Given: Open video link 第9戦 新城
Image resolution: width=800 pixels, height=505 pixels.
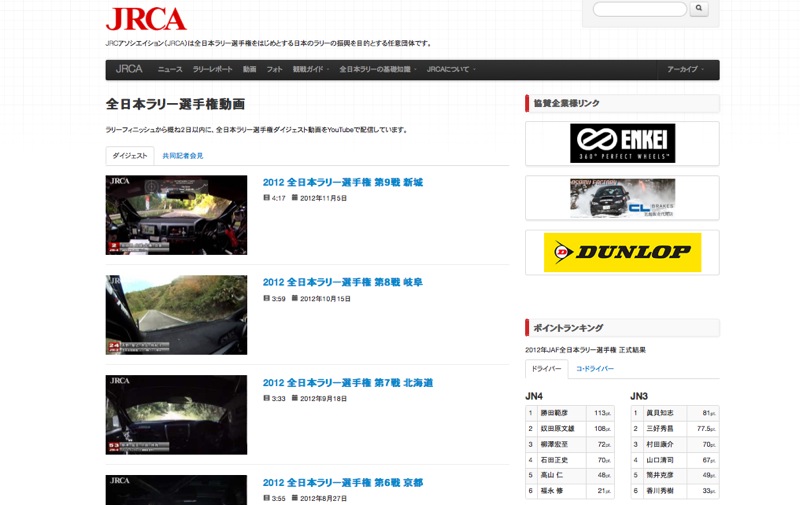Looking at the screenshot, I should click(343, 182).
